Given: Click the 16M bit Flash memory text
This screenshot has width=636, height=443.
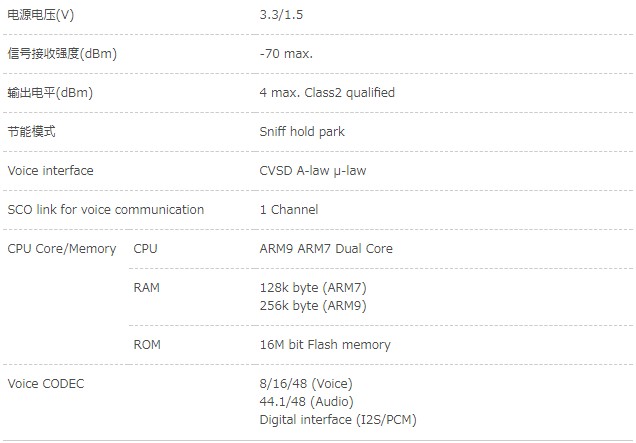Looking at the screenshot, I should coord(325,344).
